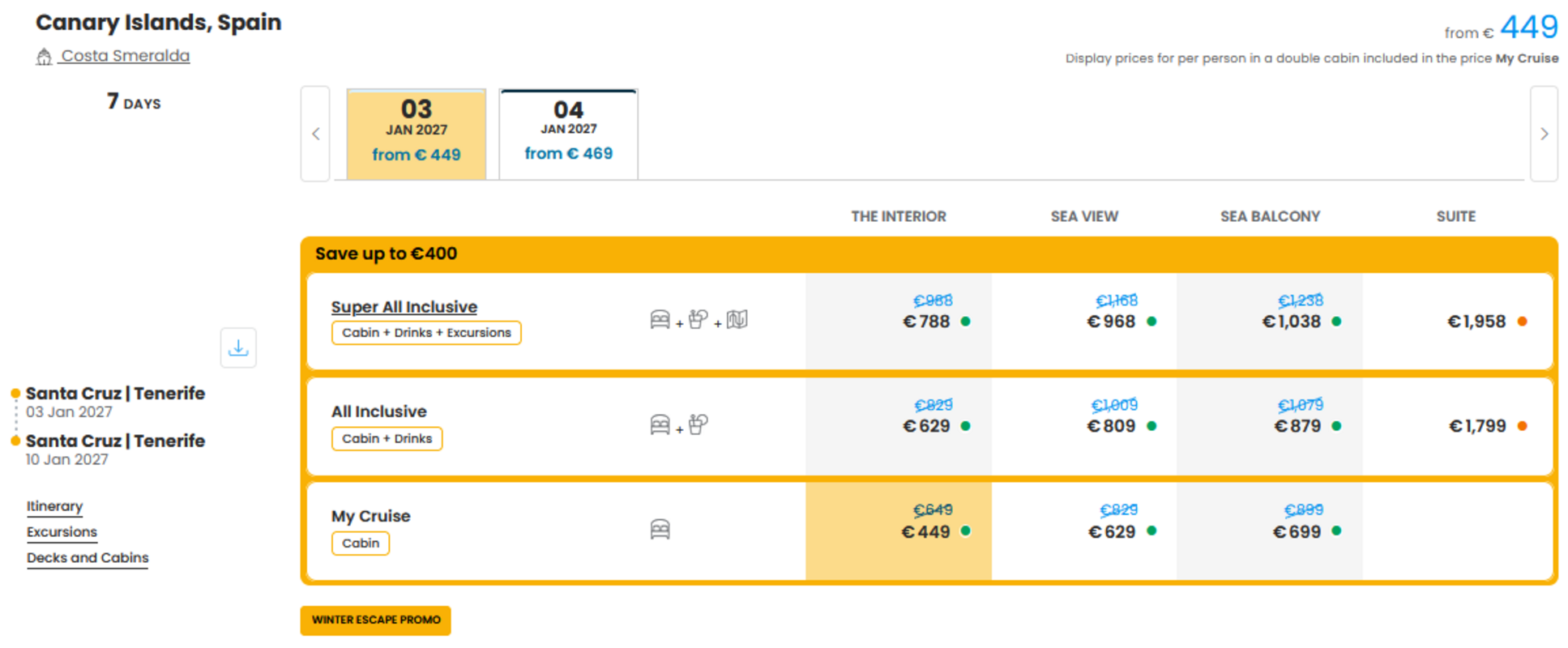1568x648 pixels.
Task: Choose Super All Inclusive suite at €1,958
Action: point(1456,322)
